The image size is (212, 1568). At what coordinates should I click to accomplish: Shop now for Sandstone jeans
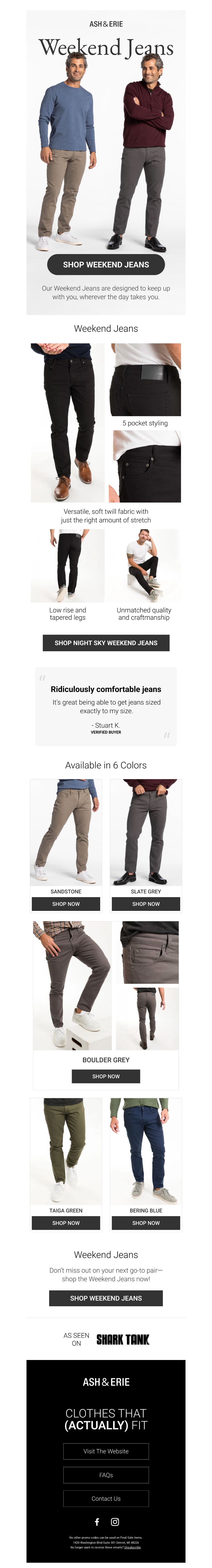(66, 904)
